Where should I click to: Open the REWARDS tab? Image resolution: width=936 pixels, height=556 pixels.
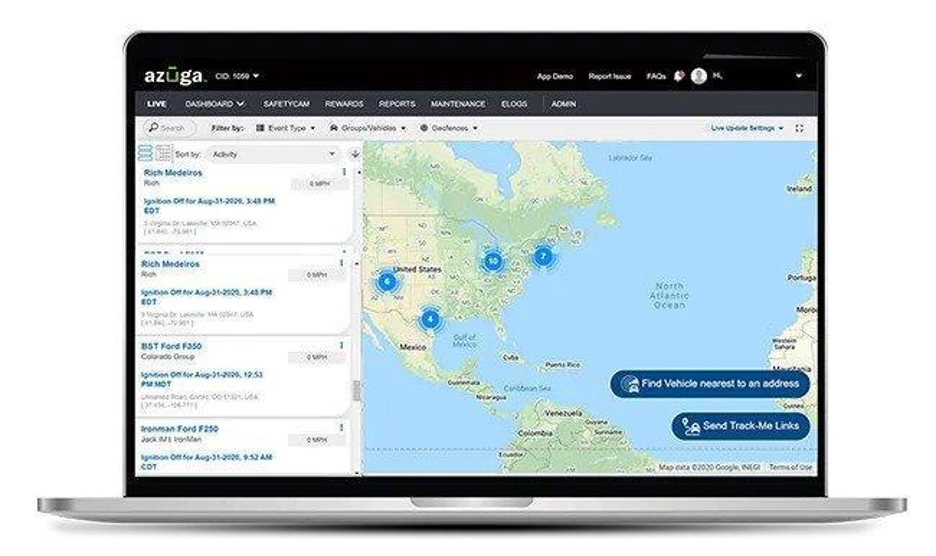click(x=344, y=104)
